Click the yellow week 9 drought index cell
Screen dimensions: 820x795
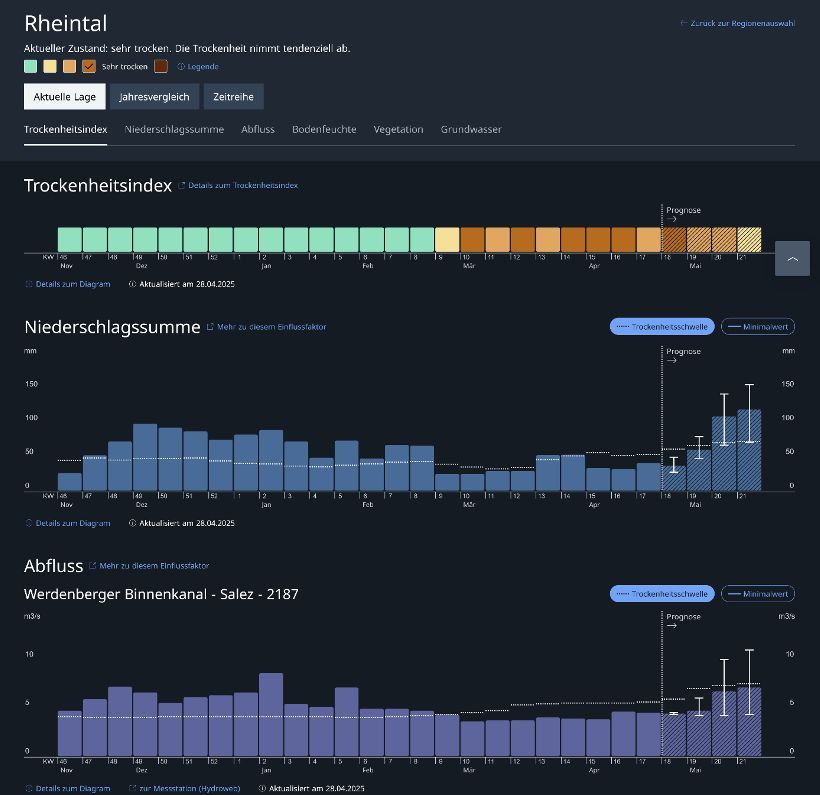447,240
